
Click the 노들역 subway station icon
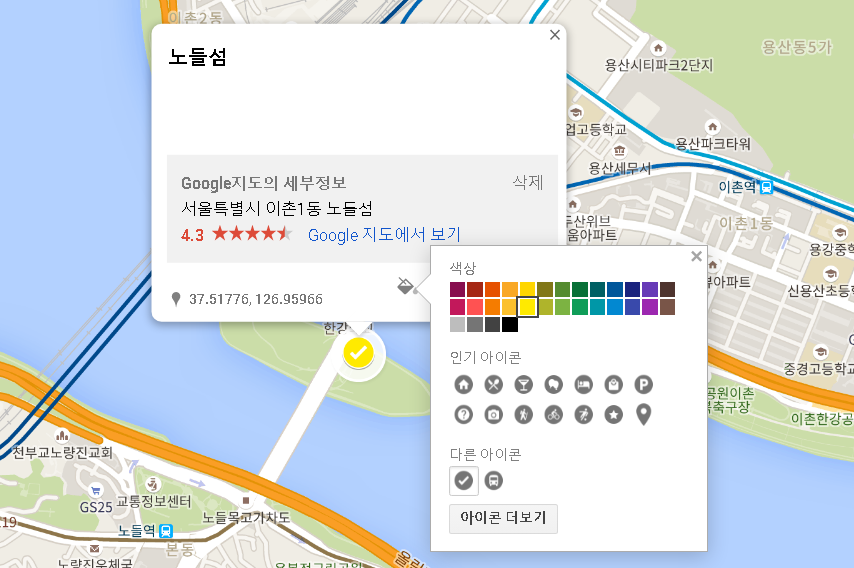click(166, 530)
